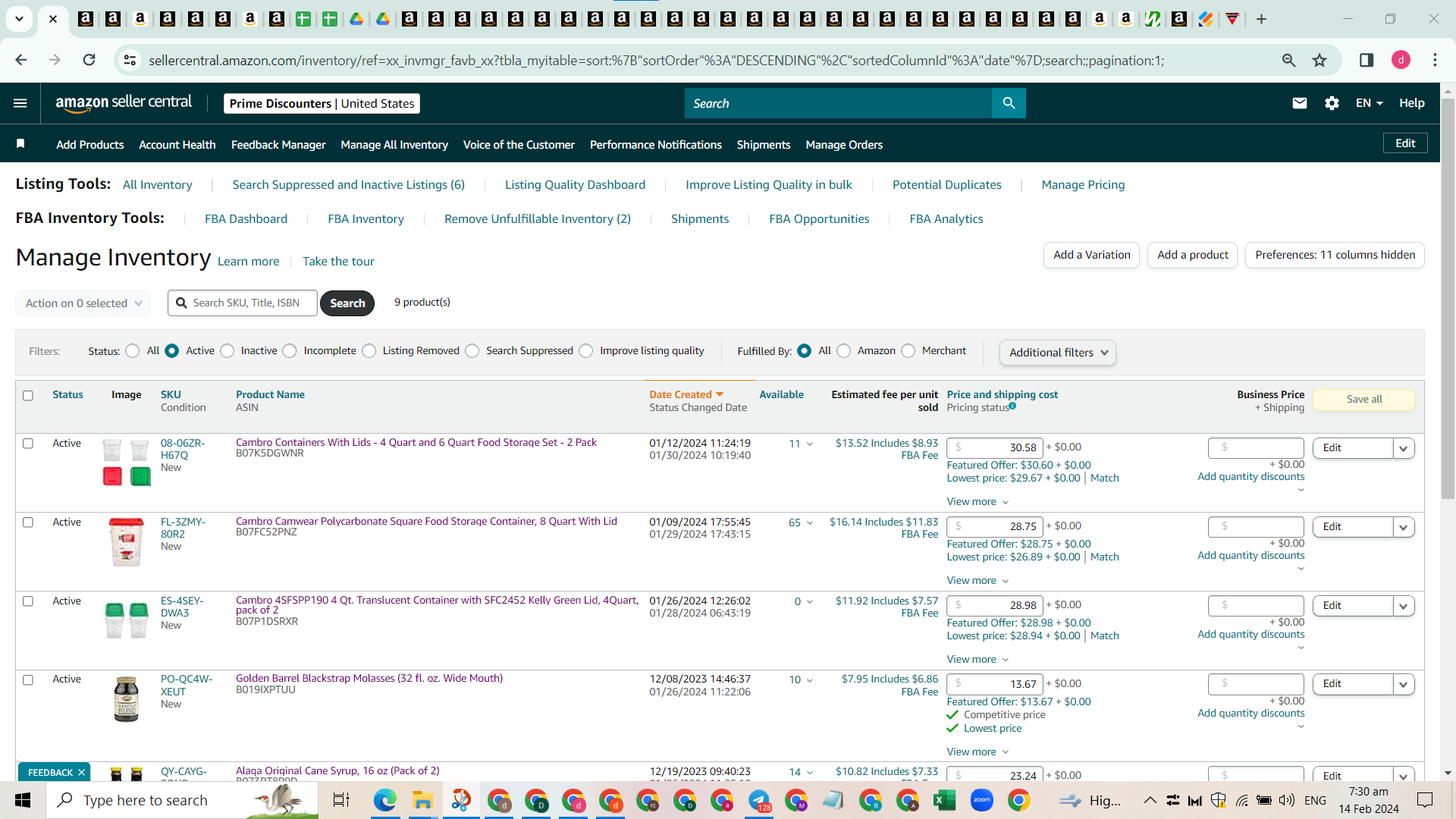
Task: Open Feedback Manager in the navigation bar
Action: [278, 144]
